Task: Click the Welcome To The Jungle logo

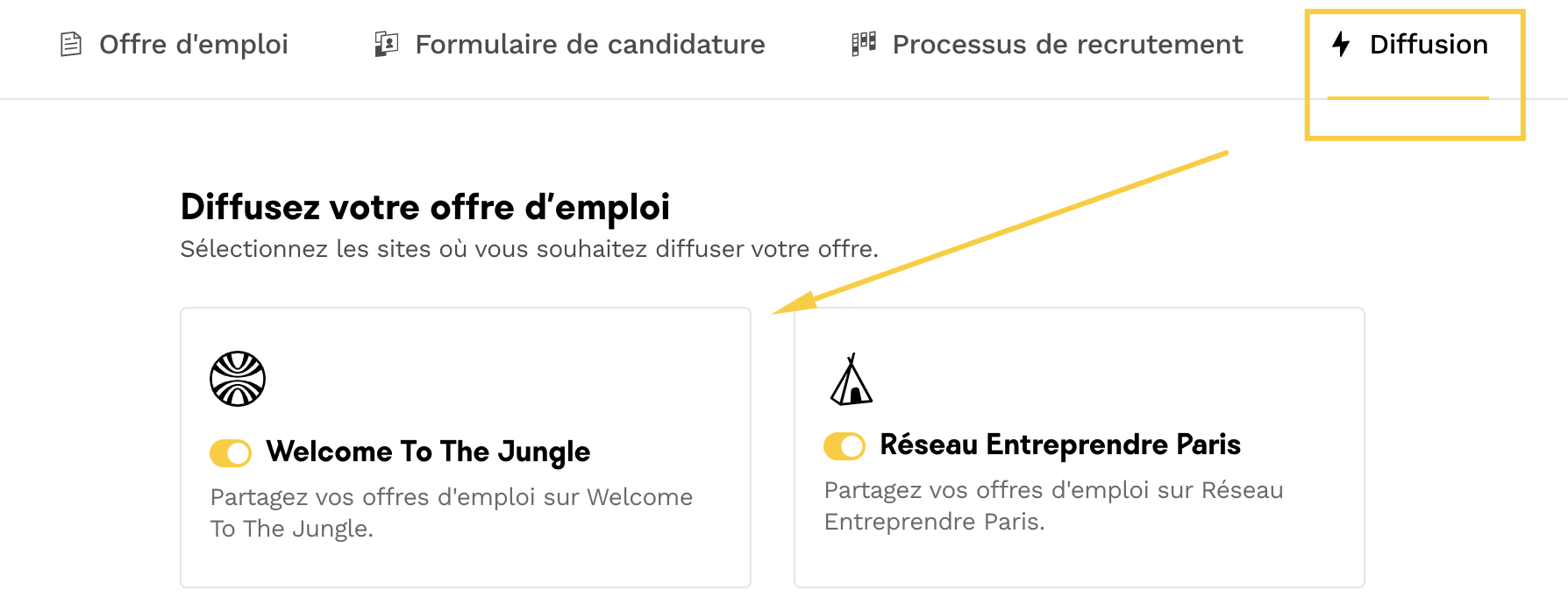Action: tap(238, 379)
